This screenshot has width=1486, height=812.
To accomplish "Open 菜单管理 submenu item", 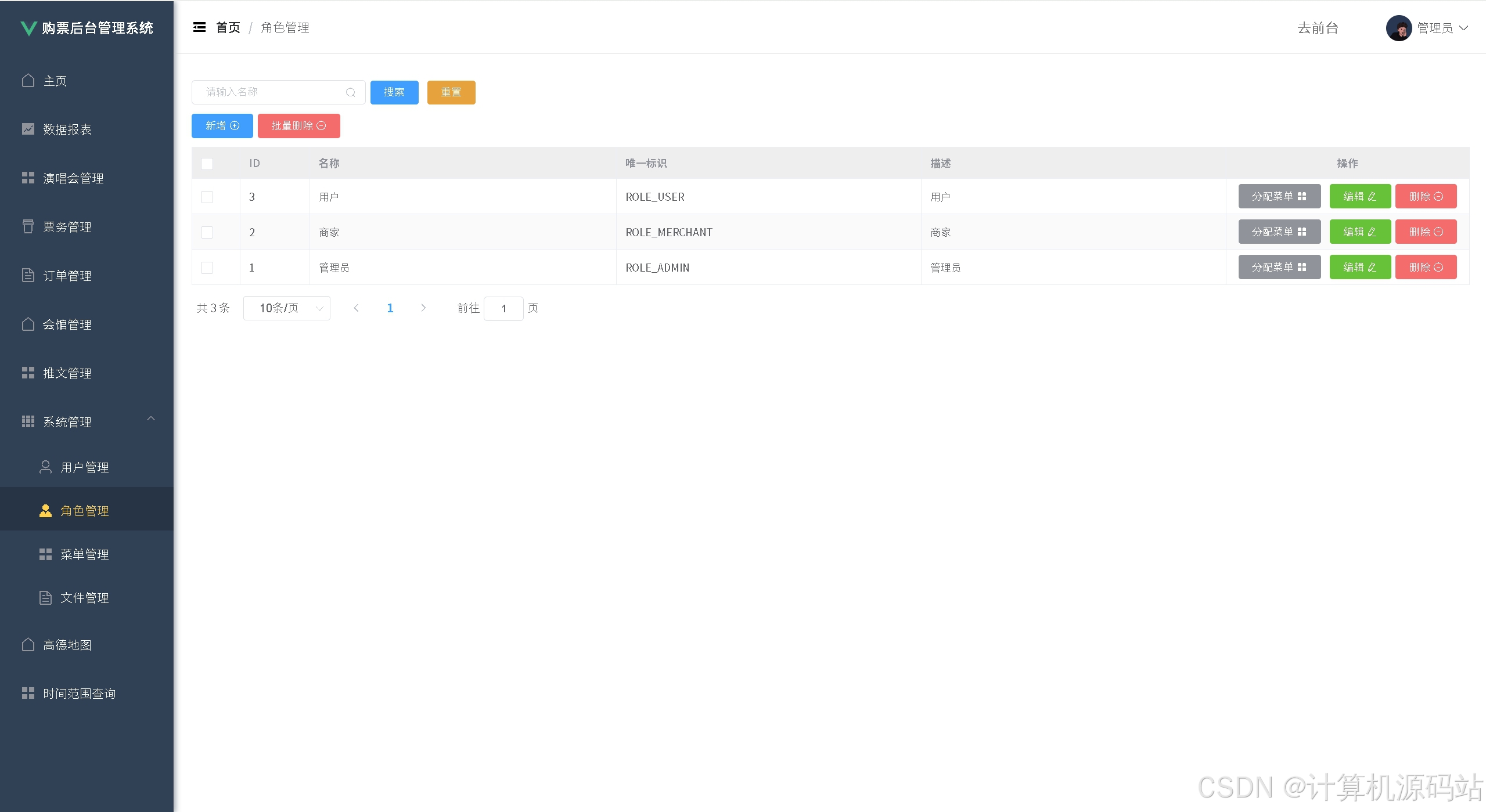I will [x=87, y=554].
